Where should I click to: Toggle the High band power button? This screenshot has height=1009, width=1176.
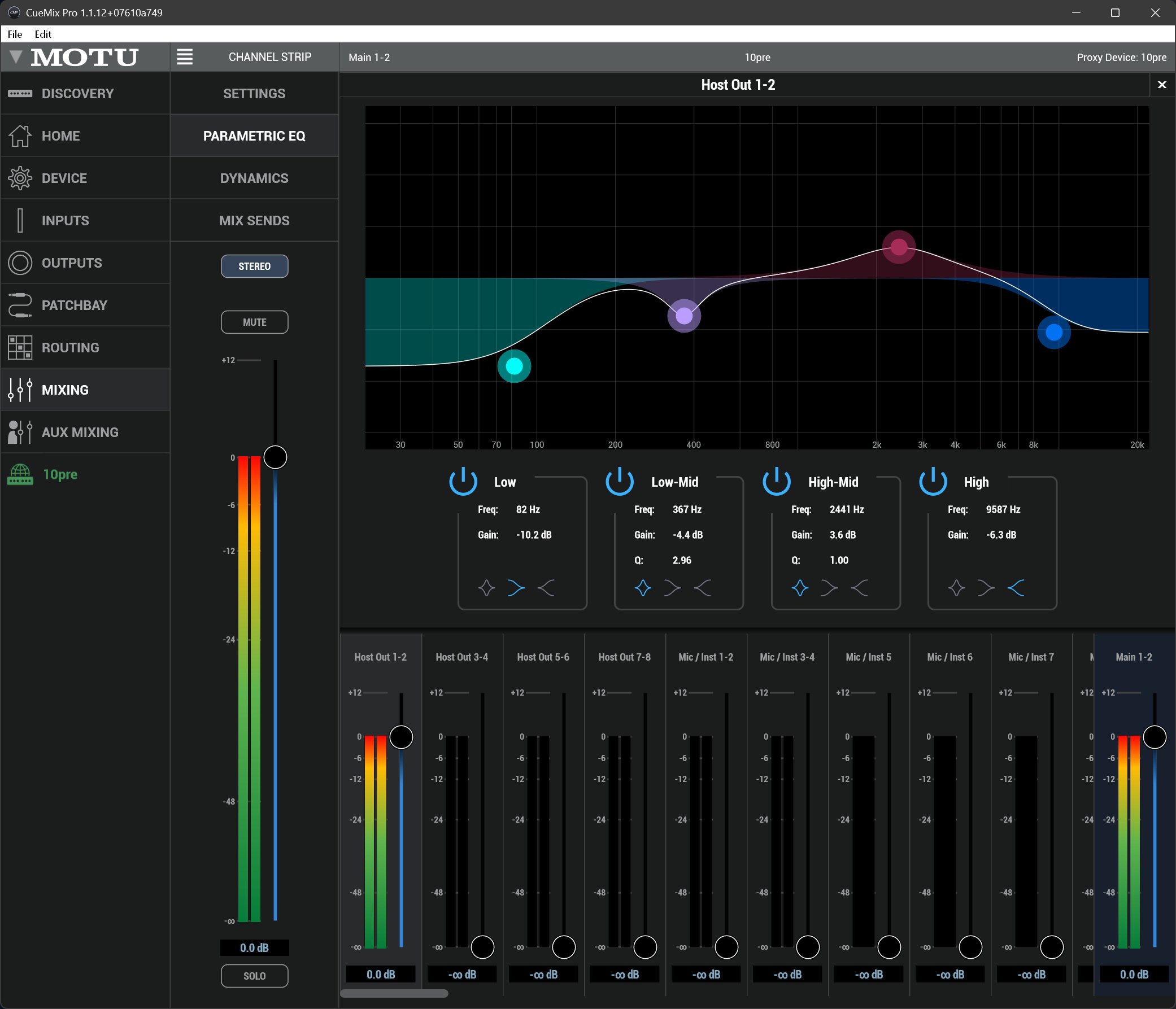point(933,481)
